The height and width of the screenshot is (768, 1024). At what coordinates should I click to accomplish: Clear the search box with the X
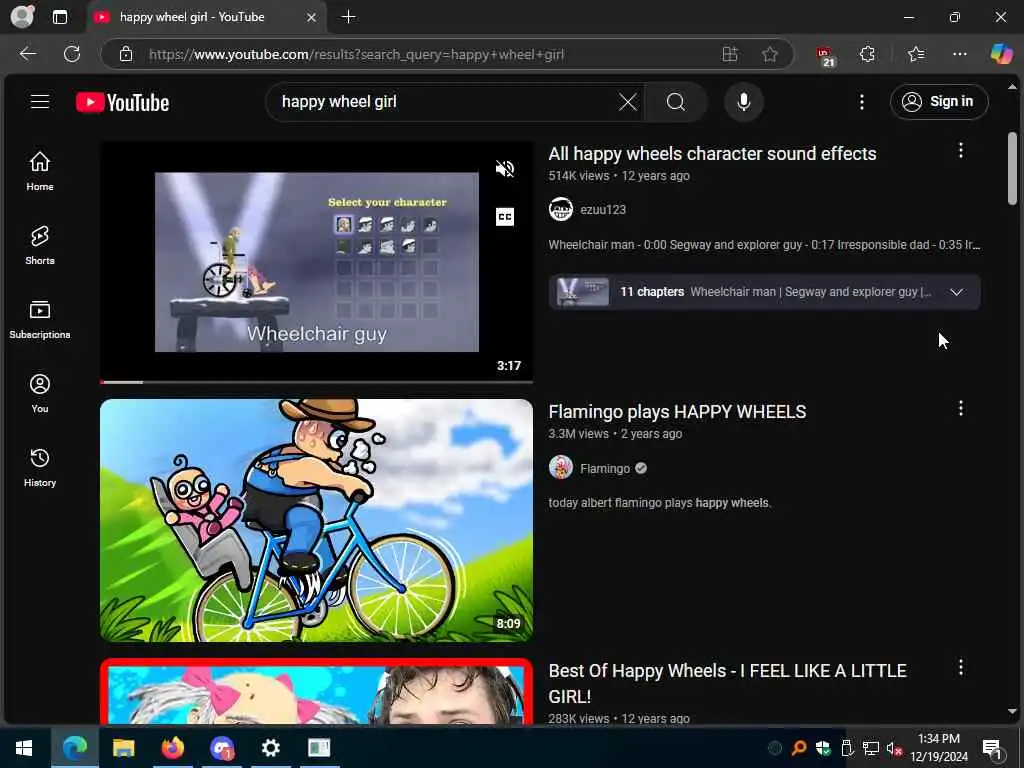pyautogui.click(x=628, y=102)
